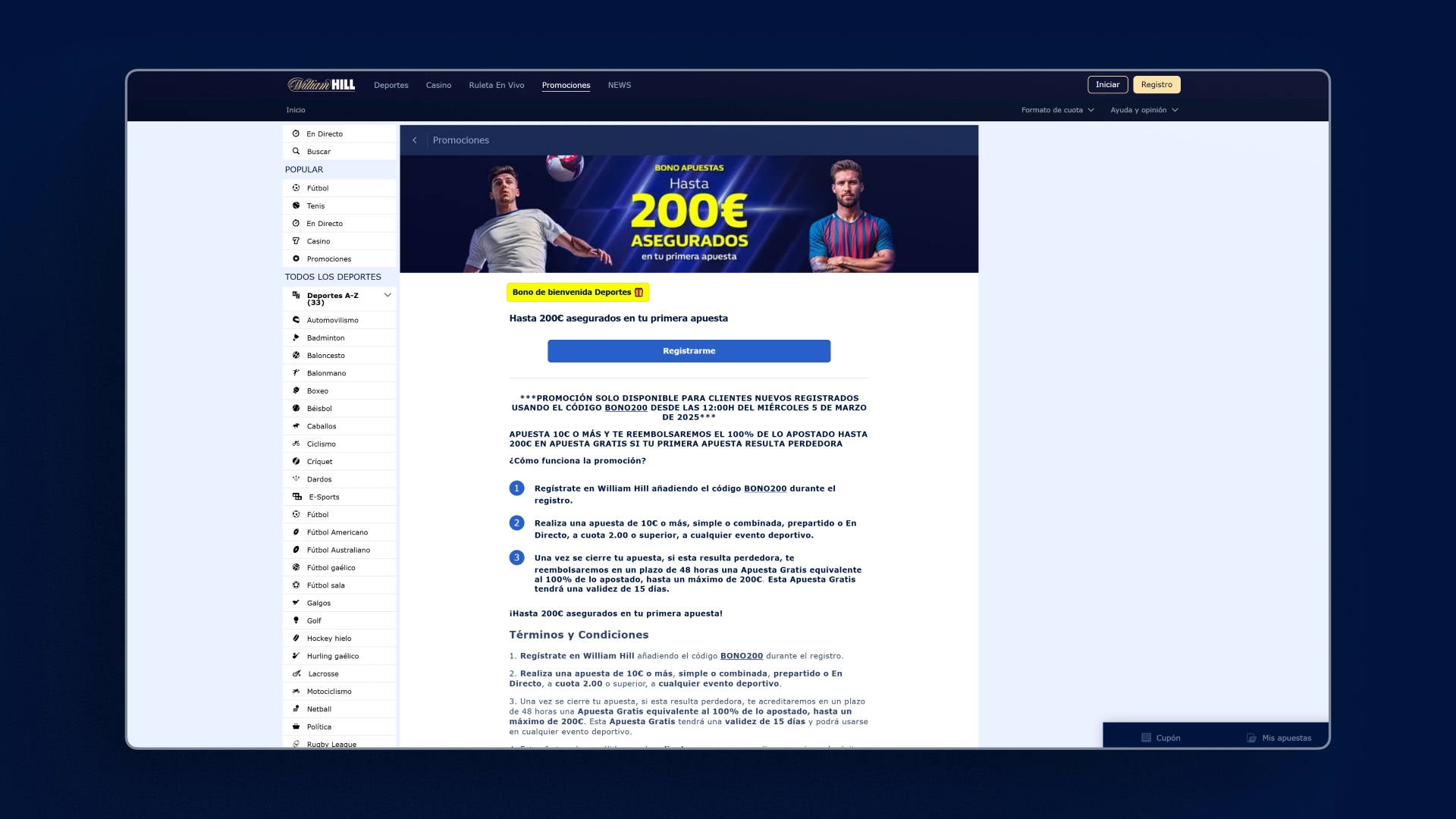1456x819 pixels.
Task: Click the Béisbol sport icon
Action: coord(296,408)
